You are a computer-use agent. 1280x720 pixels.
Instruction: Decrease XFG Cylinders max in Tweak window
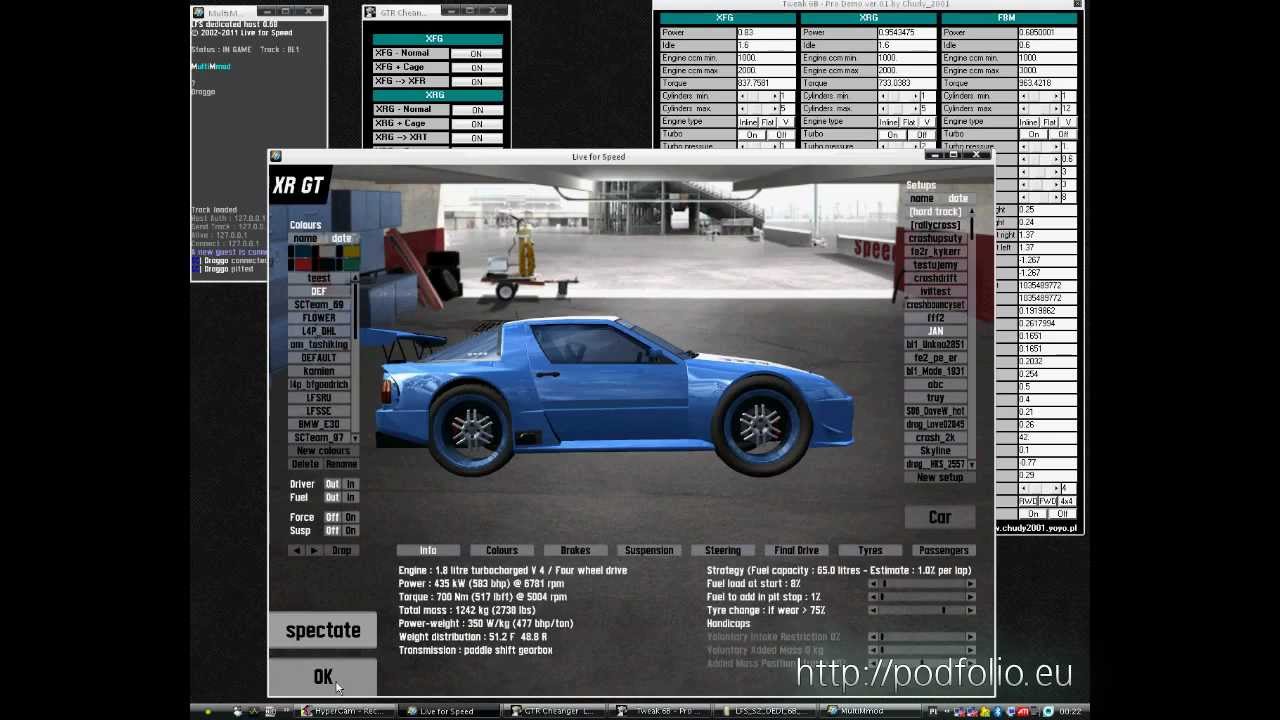click(742, 108)
